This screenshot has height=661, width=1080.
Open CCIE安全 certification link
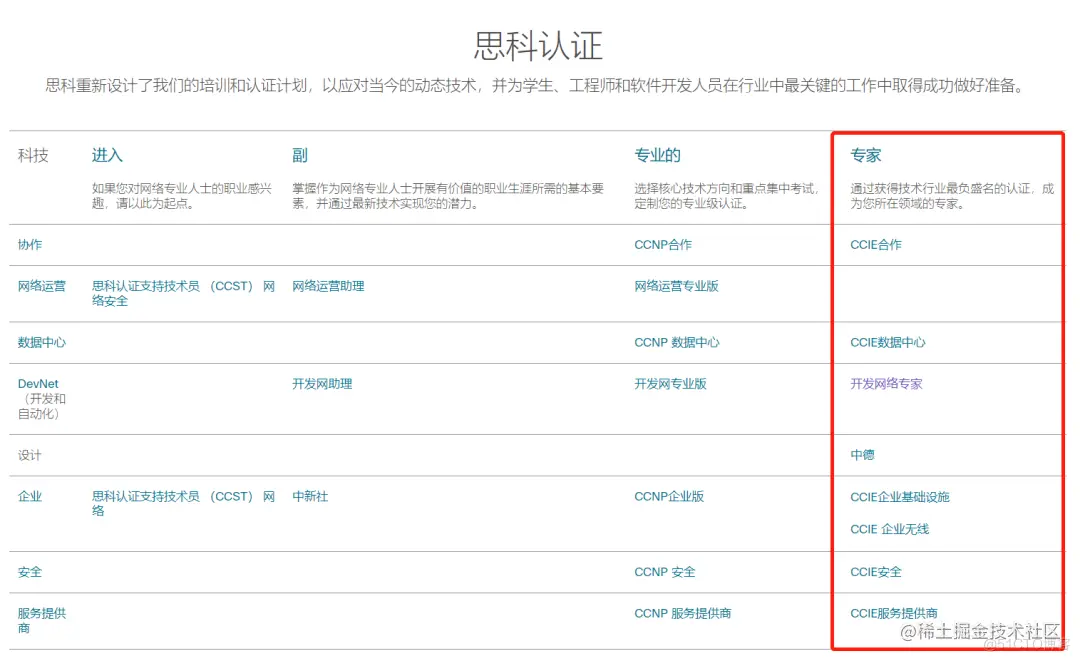(x=875, y=573)
